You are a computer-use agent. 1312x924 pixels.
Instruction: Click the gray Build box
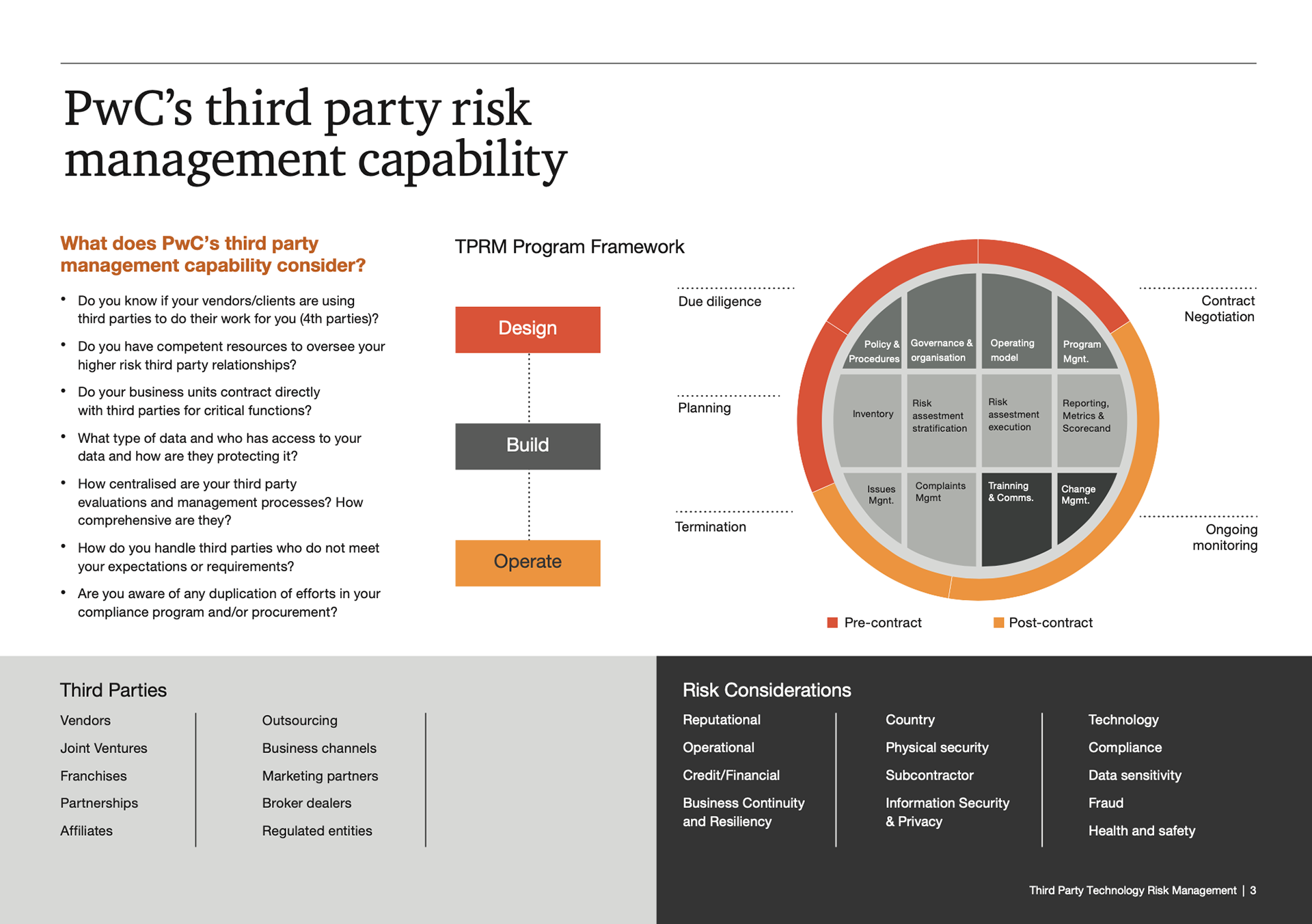(x=528, y=446)
